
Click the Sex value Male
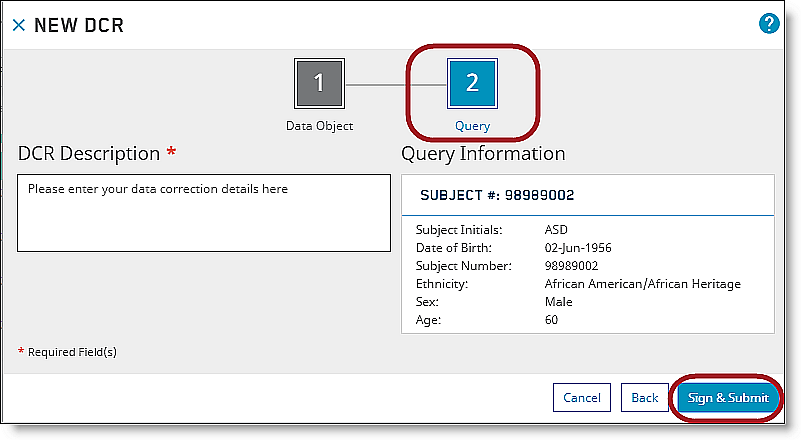coord(558,302)
